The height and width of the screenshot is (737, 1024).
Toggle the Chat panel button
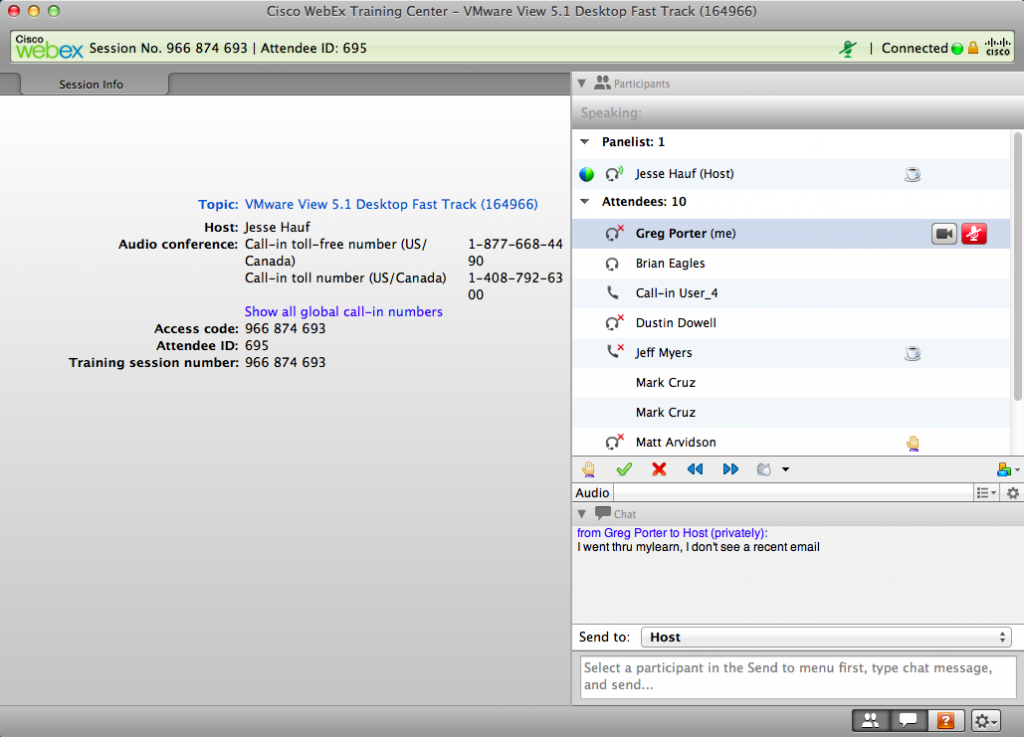pyautogui.click(x=907, y=720)
